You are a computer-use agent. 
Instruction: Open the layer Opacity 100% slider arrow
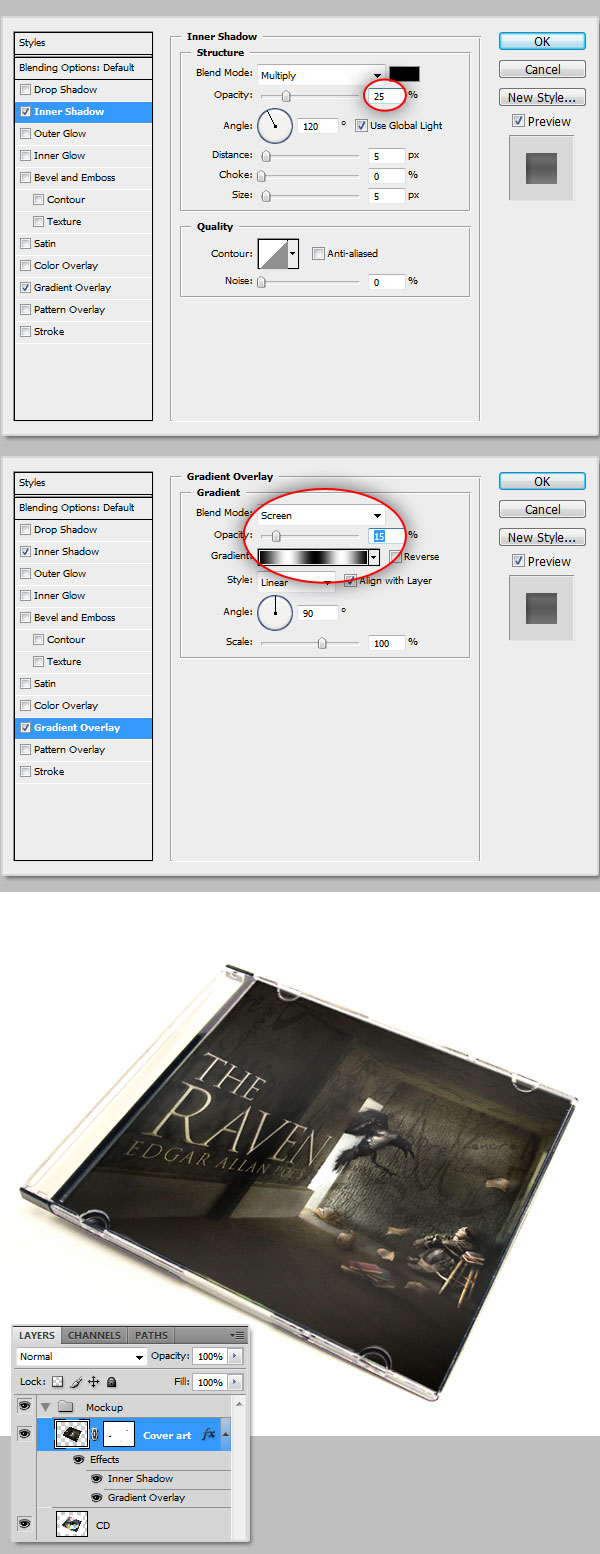(x=236, y=1357)
